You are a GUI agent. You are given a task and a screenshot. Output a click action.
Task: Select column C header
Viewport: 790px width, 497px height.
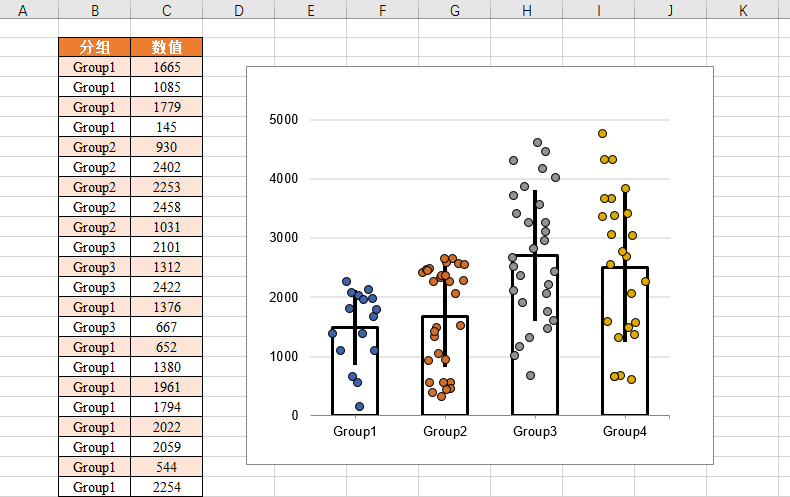(x=167, y=10)
